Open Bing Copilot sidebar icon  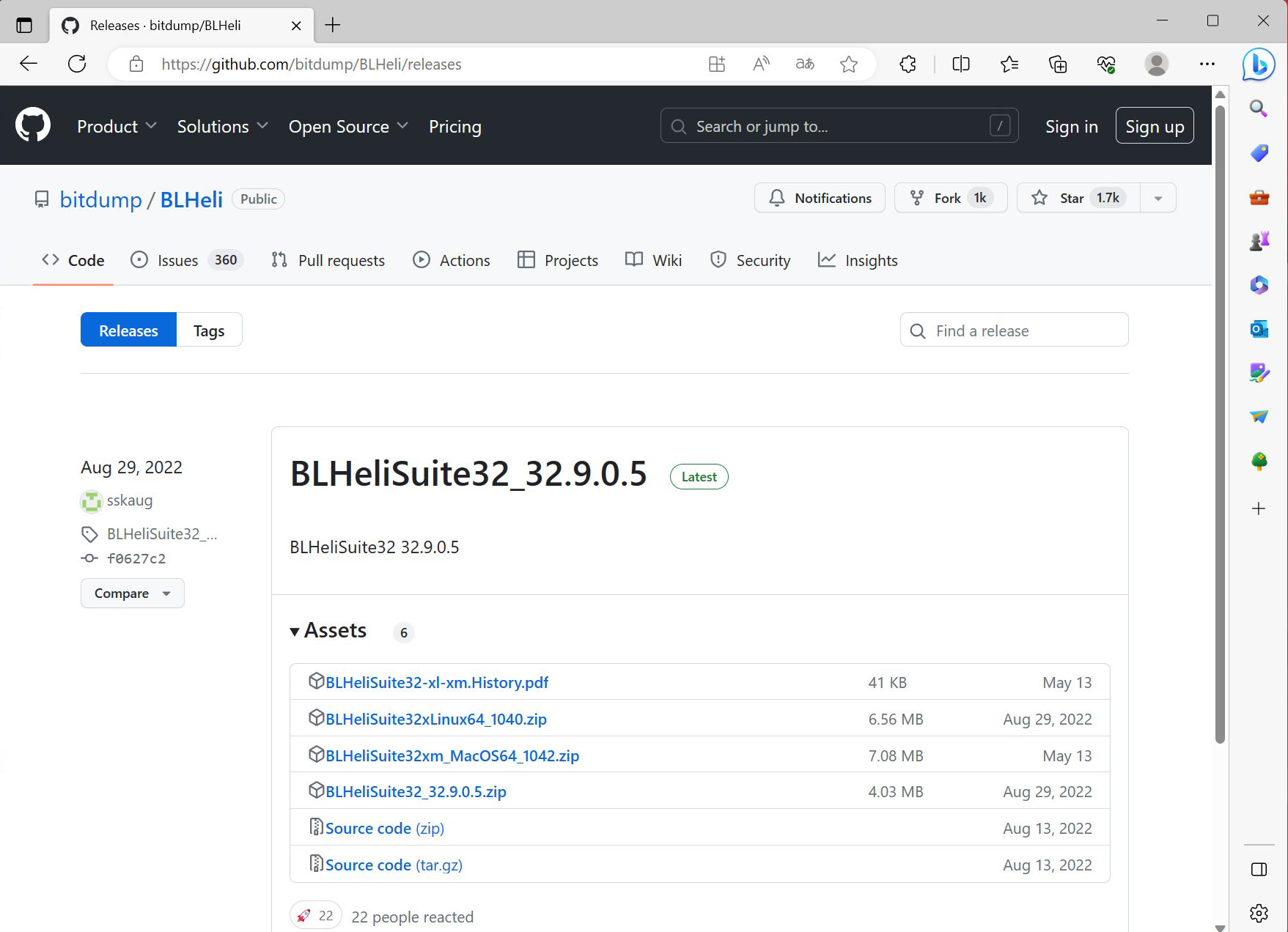(1259, 64)
